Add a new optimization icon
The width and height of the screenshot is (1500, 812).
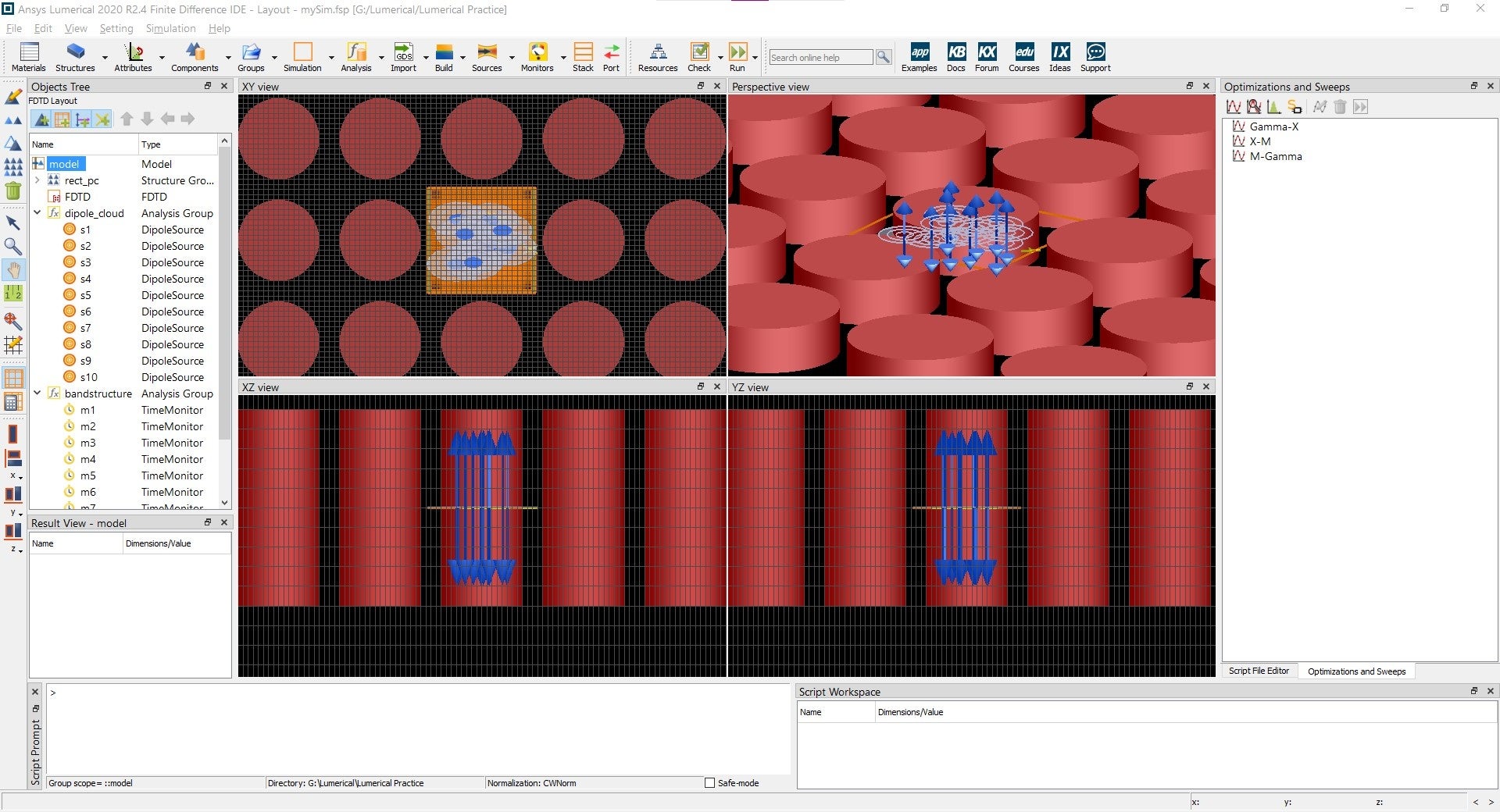(1254, 107)
